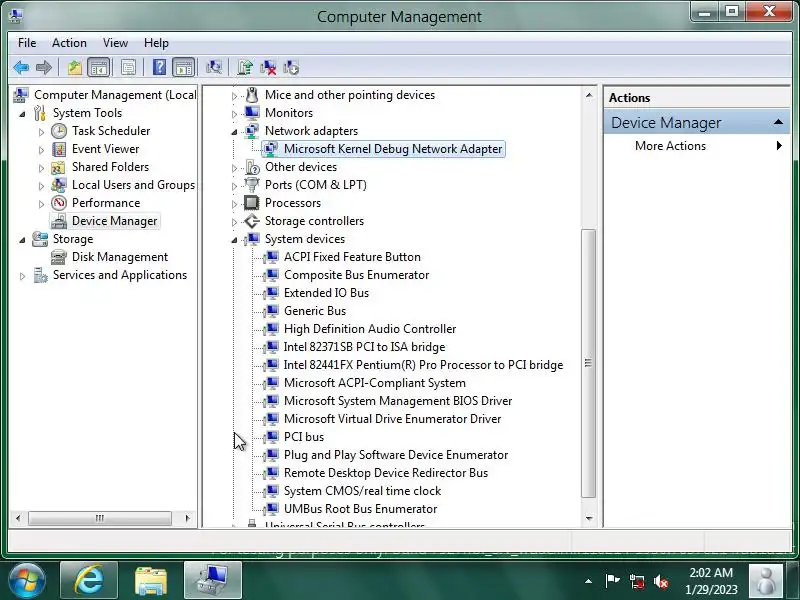800x600 pixels.
Task: Select UMBus Root Bus Enumerator
Action: (x=360, y=509)
